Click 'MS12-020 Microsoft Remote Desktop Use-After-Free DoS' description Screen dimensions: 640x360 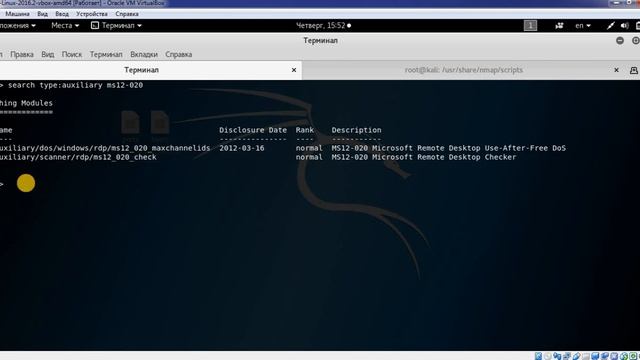pos(449,148)
